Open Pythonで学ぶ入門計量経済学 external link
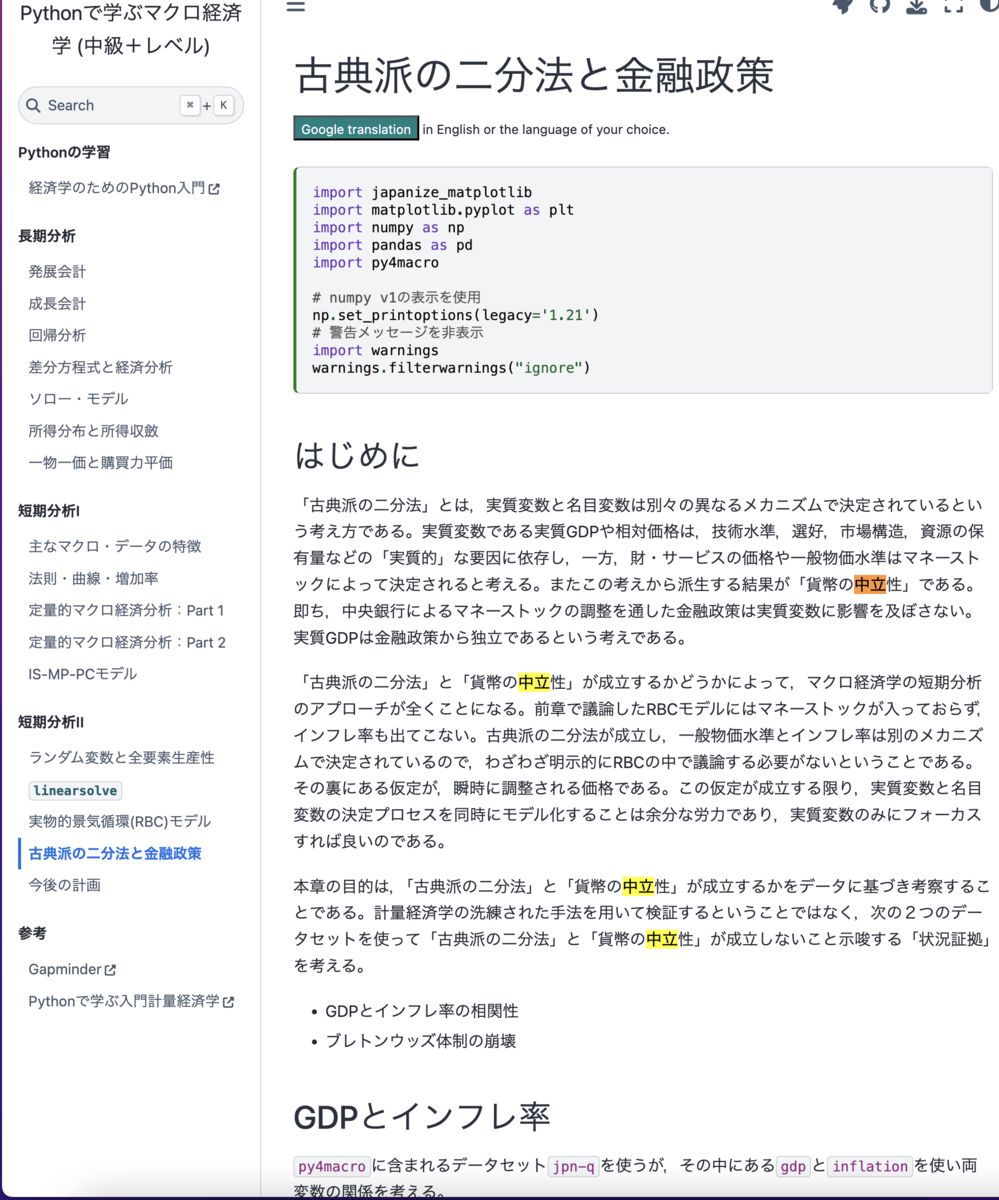Viewport: 999px width, 1200px height. [x=131, y=1001]
